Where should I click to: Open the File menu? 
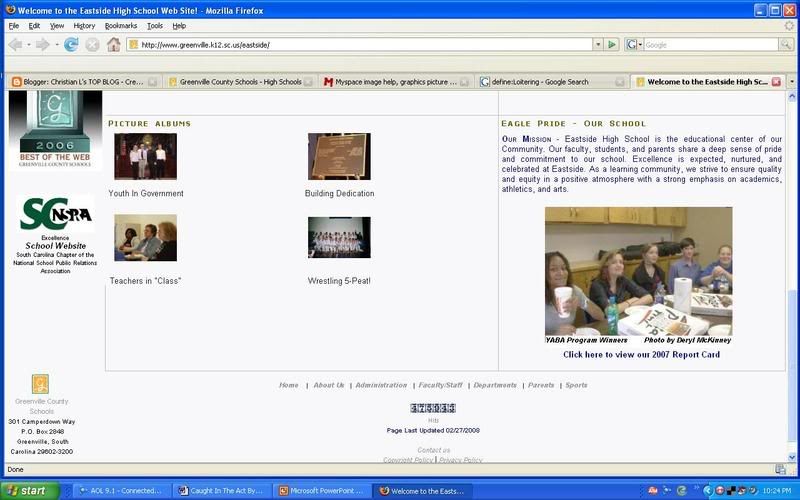pos(14,26)
